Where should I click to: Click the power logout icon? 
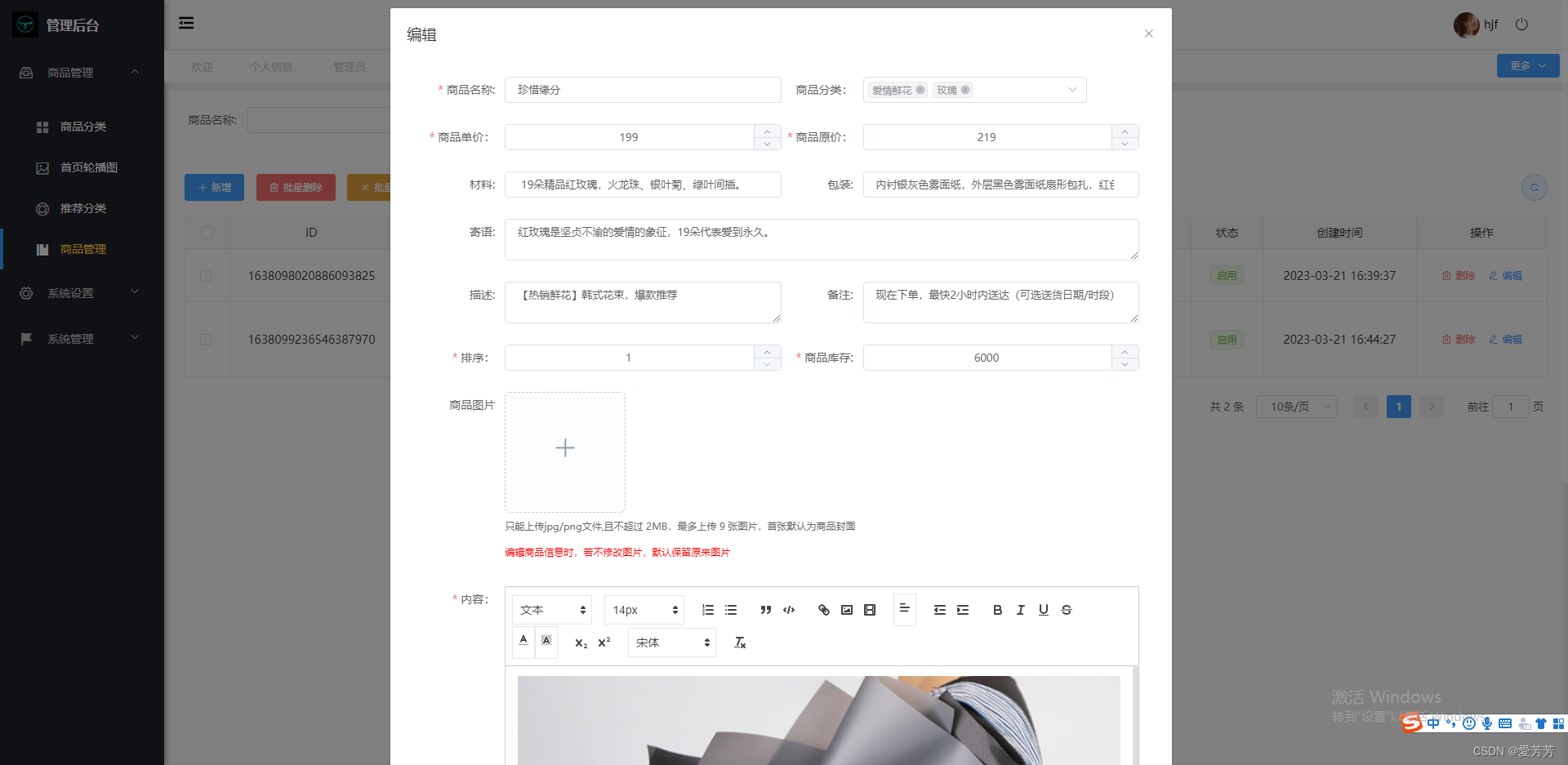click(x=1521, y=24)
